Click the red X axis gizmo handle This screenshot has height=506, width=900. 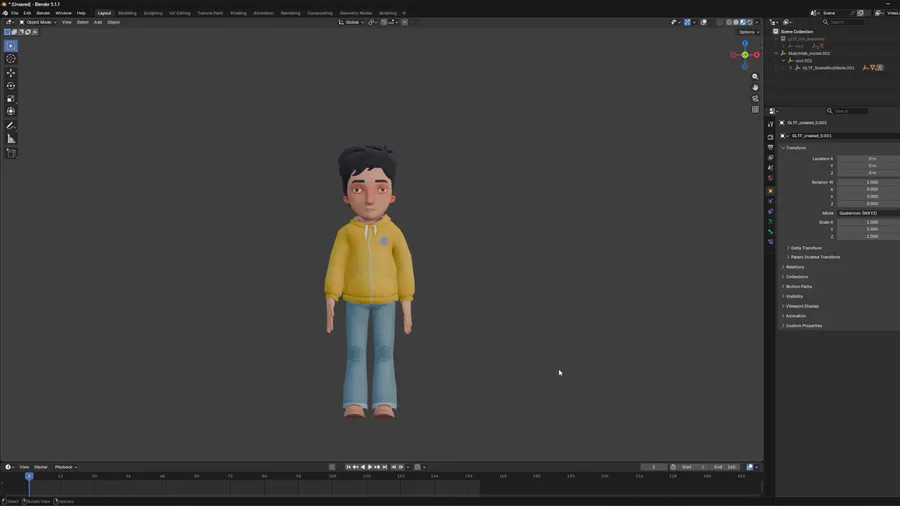pyautogui.click(x=757, y=55)
